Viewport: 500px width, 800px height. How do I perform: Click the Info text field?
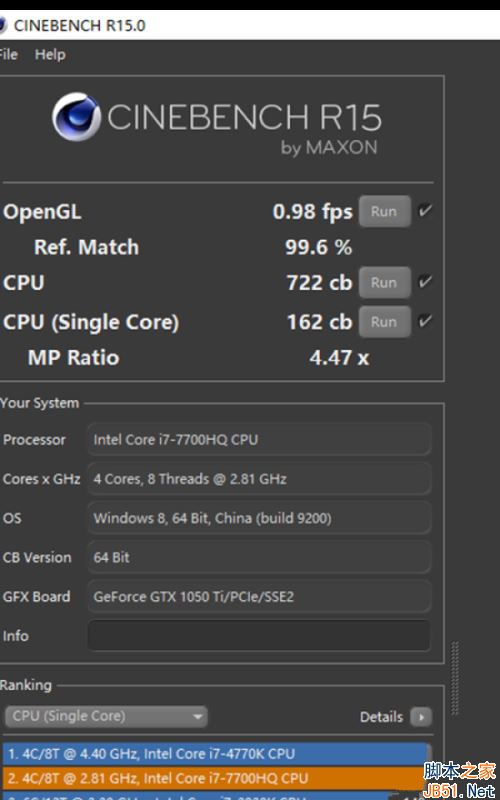click(x=259, y=636)
